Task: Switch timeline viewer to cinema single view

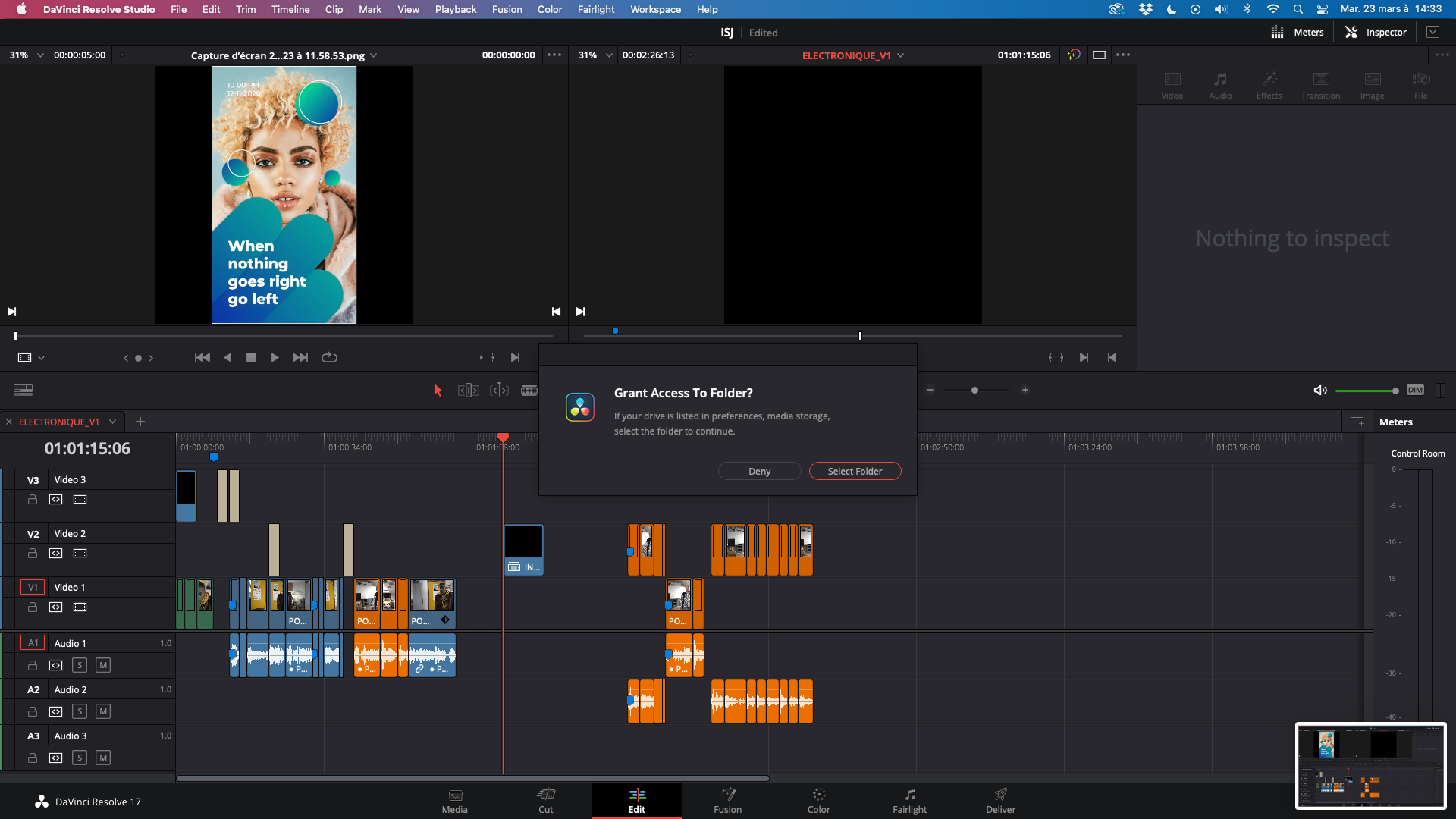Action: [1099, 55]
